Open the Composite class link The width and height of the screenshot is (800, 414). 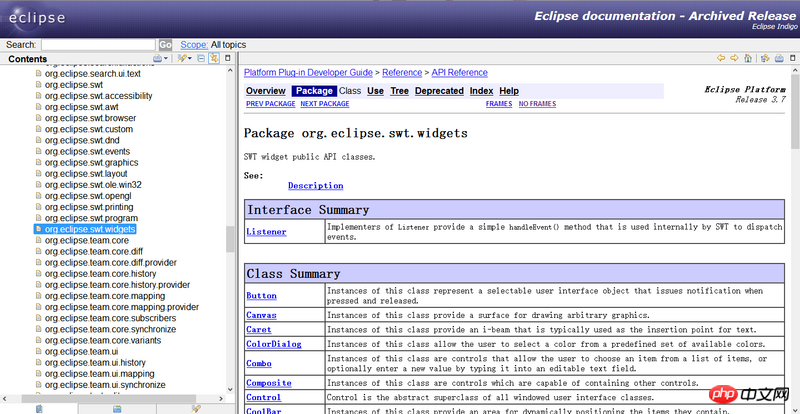coord(269,383)
